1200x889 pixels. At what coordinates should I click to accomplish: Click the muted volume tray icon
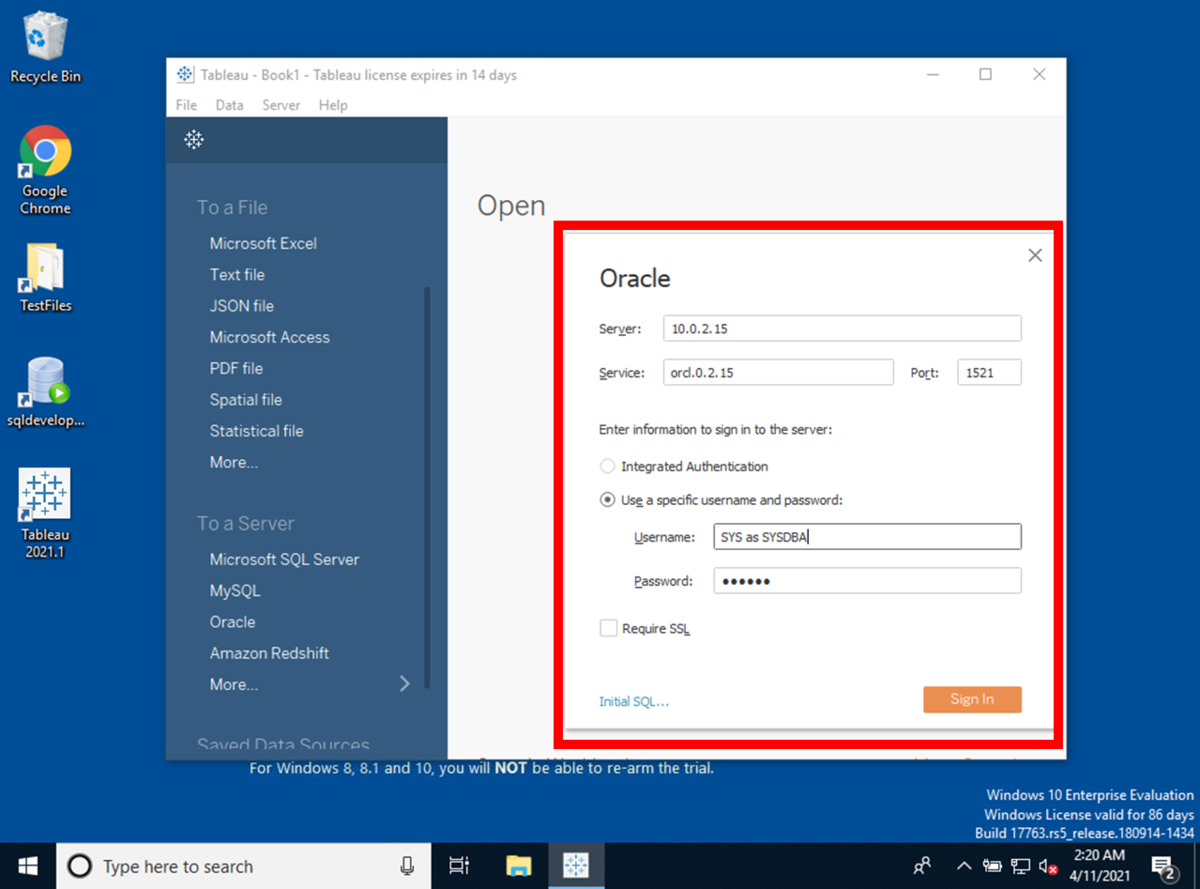point(1048,866)
